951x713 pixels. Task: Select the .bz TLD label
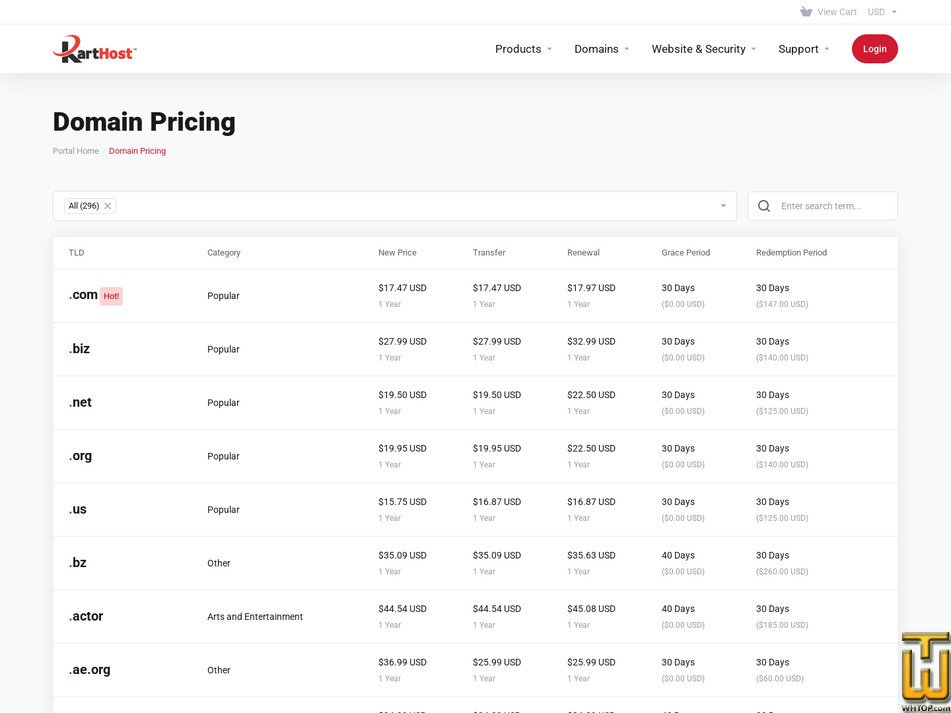[78, 563]
